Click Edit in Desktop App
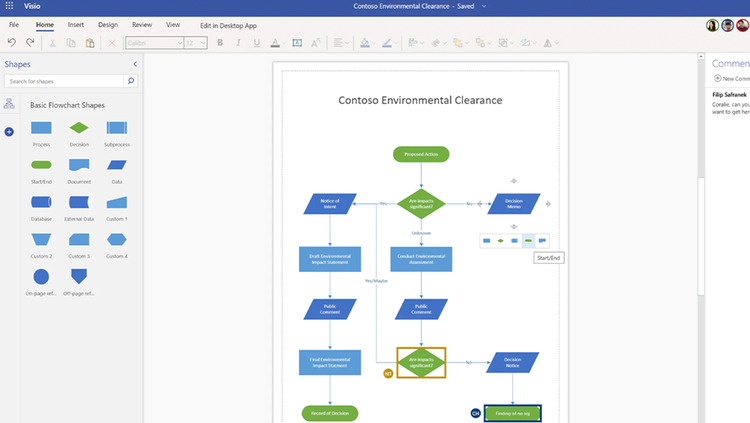The width and height of the screenshot is (750, 423). click(228, 26)
